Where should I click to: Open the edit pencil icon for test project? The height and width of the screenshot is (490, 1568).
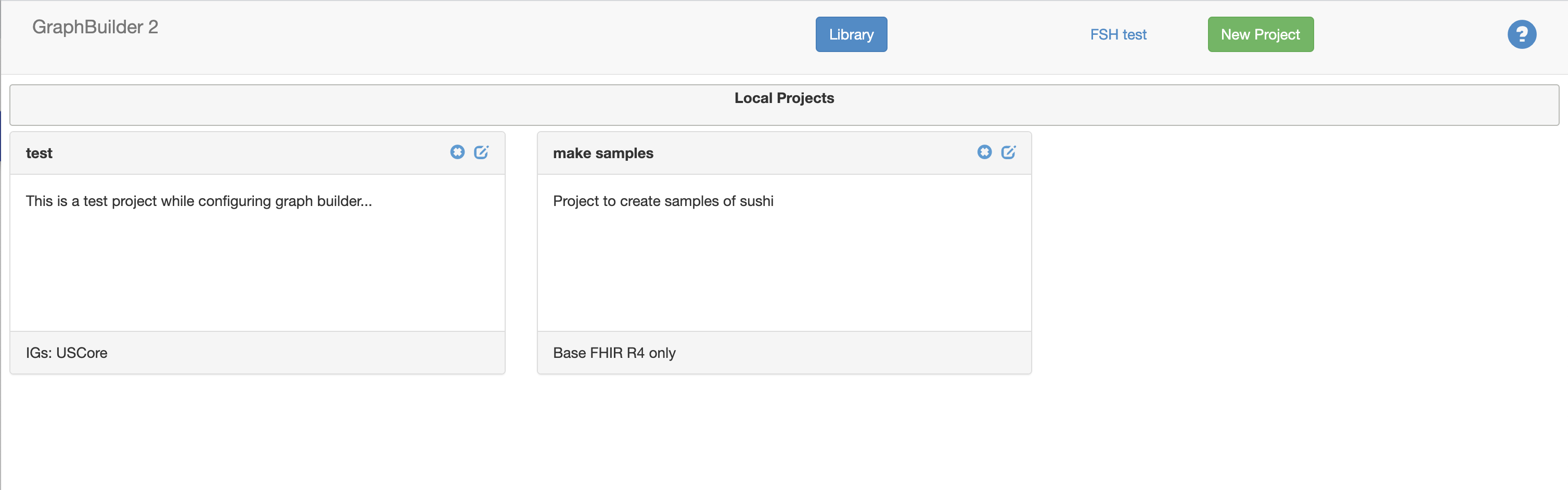(481, 152)
